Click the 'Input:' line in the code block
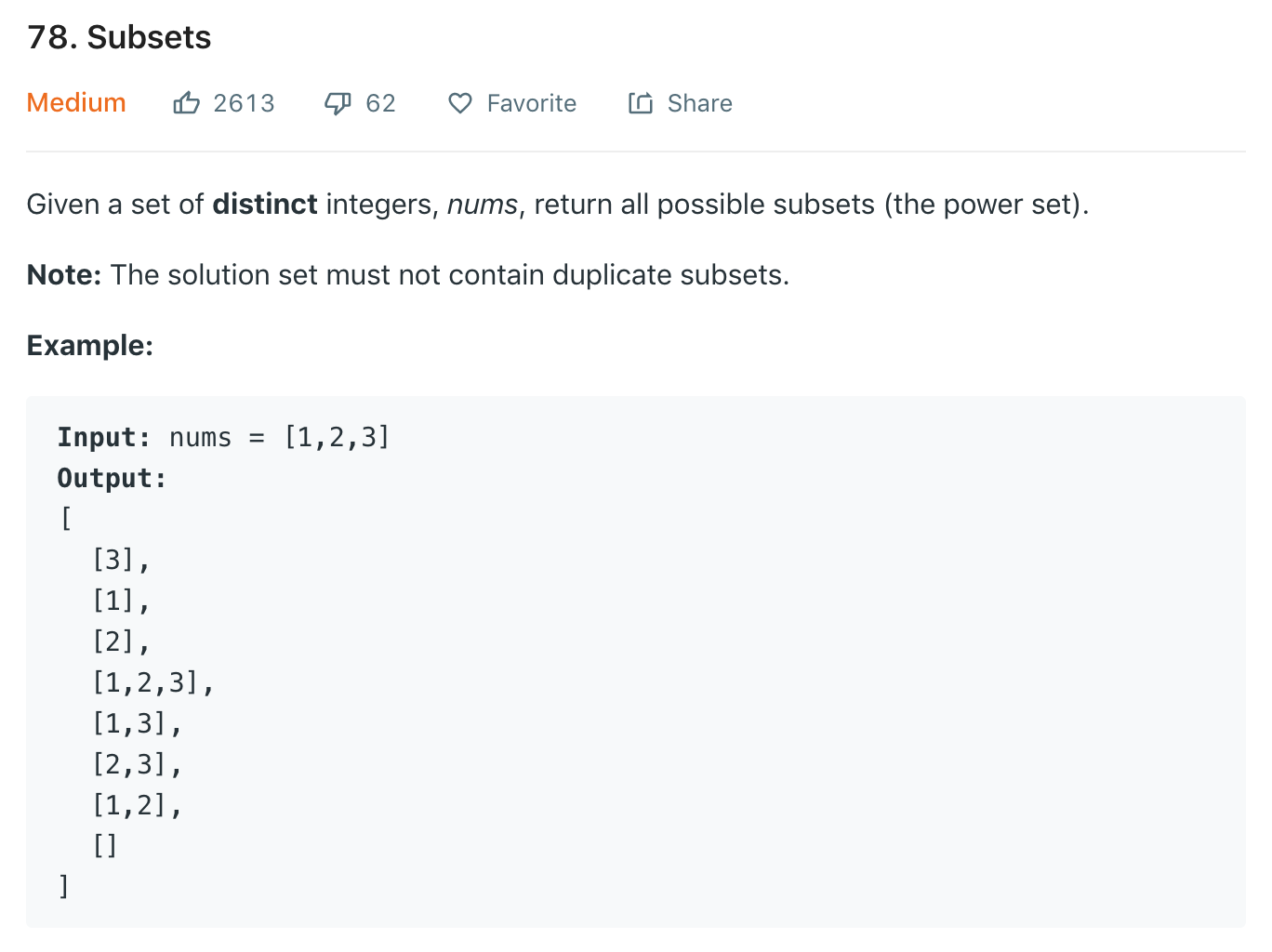 [223, 437]
